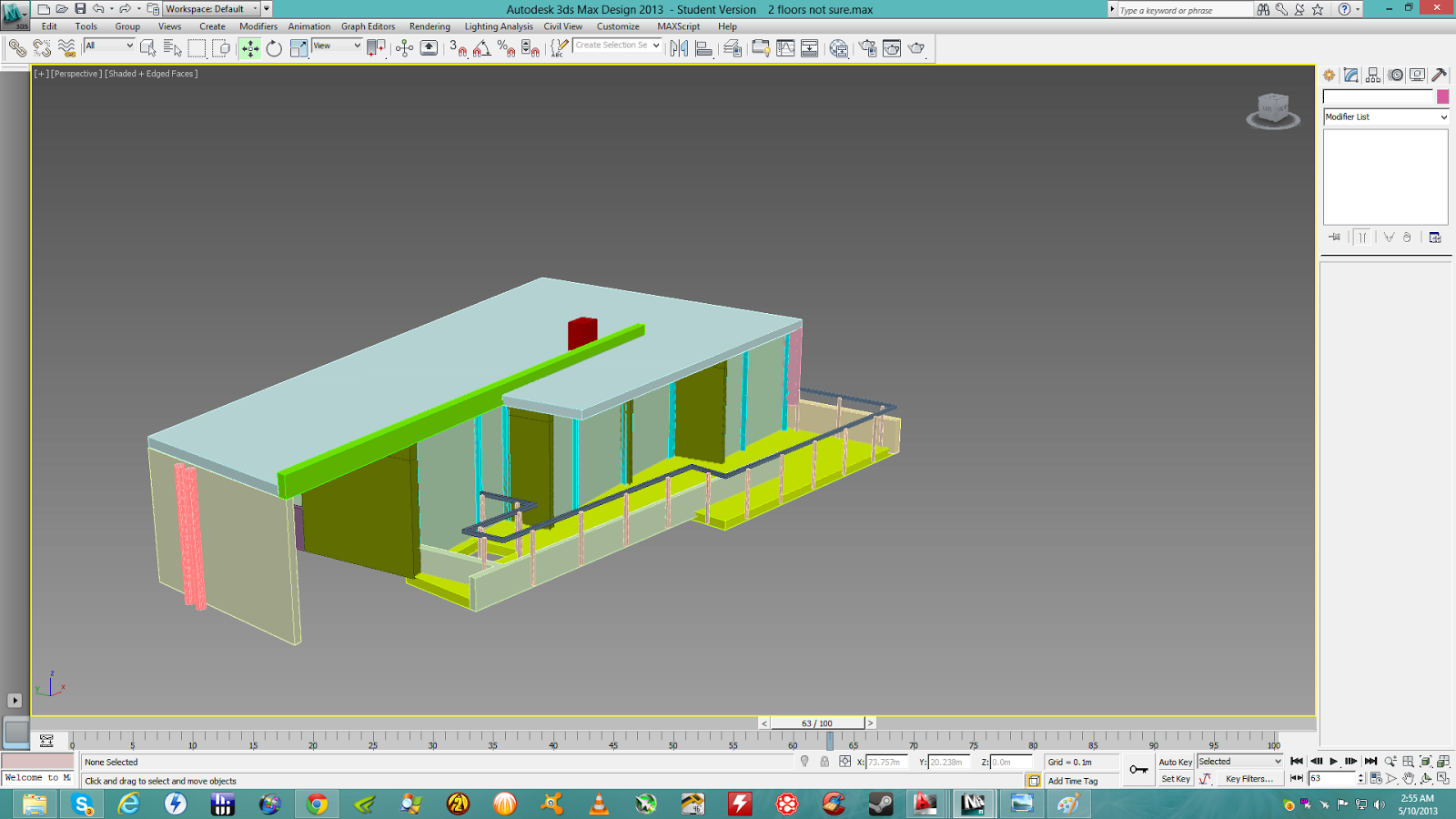Open the Rendering menu

[x=429, y=26]
